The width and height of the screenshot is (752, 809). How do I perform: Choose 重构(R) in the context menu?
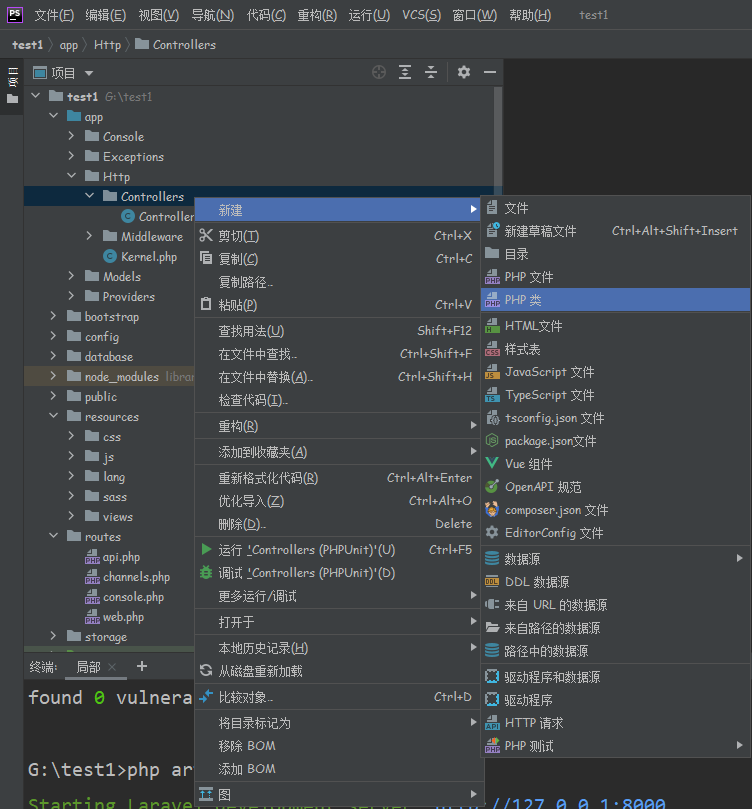coord(338,426)
